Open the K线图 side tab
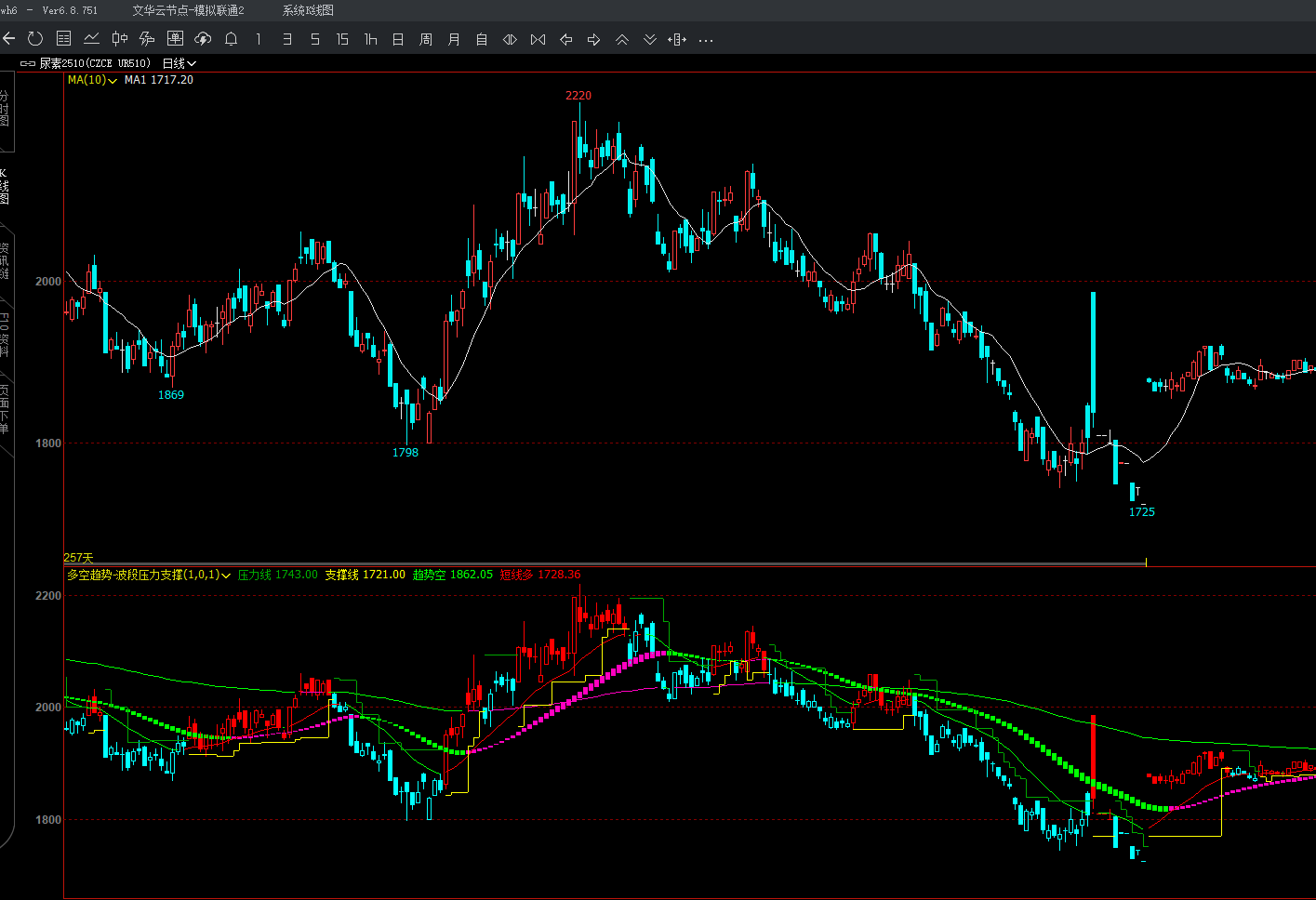This screenshot has height=900, width=1316. click(x=5, y=187)
